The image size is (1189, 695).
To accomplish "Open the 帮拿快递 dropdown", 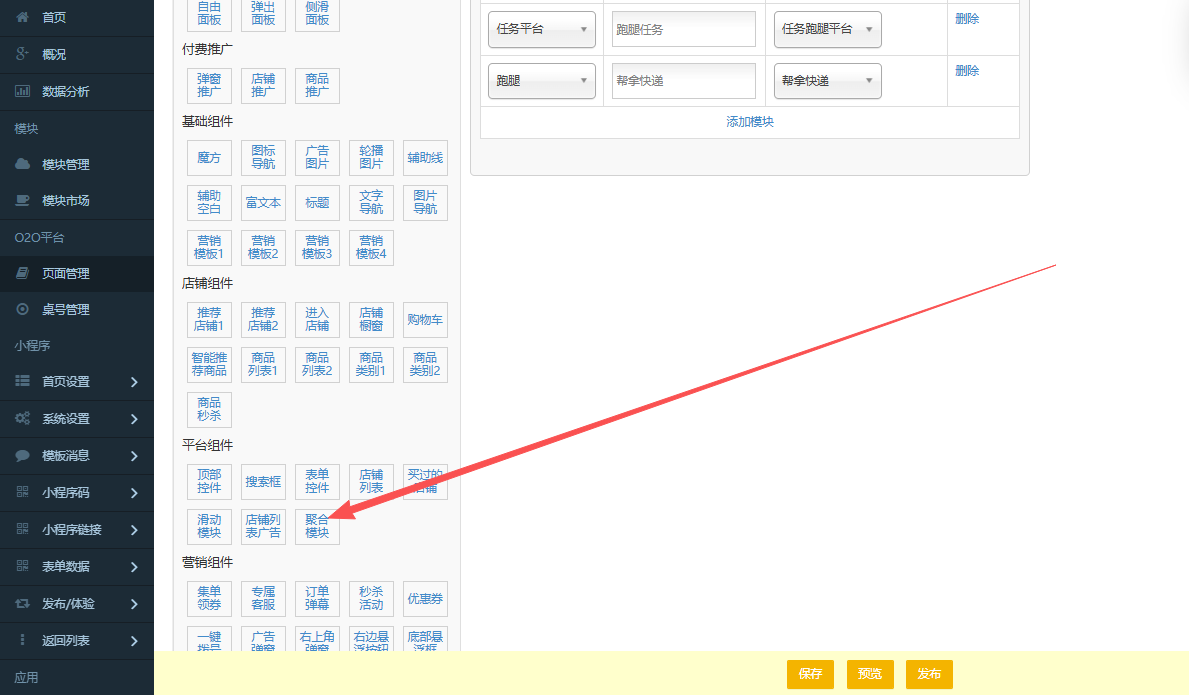I will (x=827, y=81).
